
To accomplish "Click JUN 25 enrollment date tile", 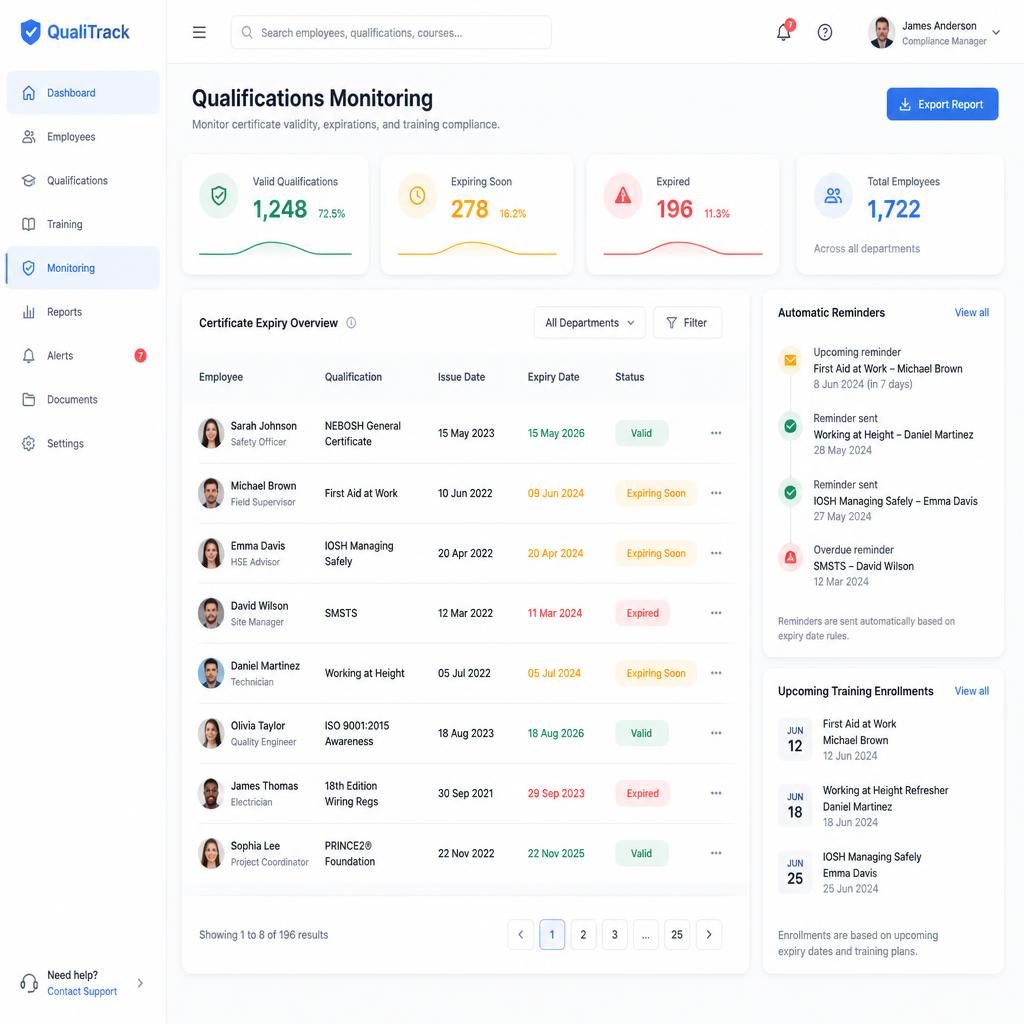I will 795,872.
